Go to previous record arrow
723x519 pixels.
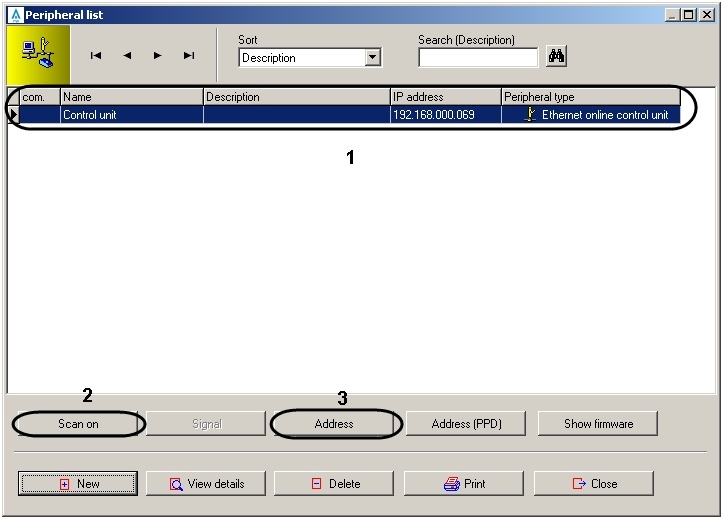(127, 56)
